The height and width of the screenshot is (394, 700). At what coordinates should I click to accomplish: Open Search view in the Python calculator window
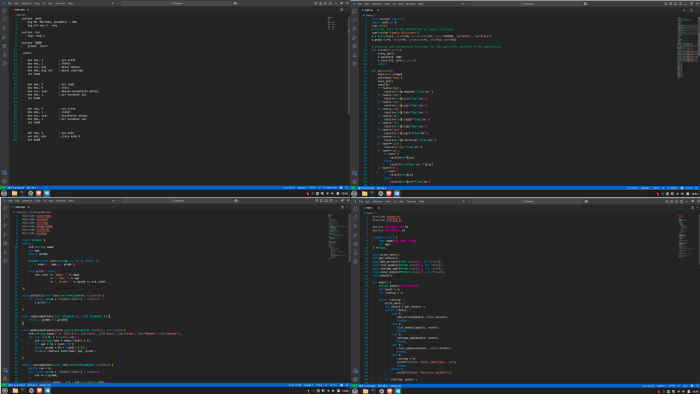coord(354,20)
